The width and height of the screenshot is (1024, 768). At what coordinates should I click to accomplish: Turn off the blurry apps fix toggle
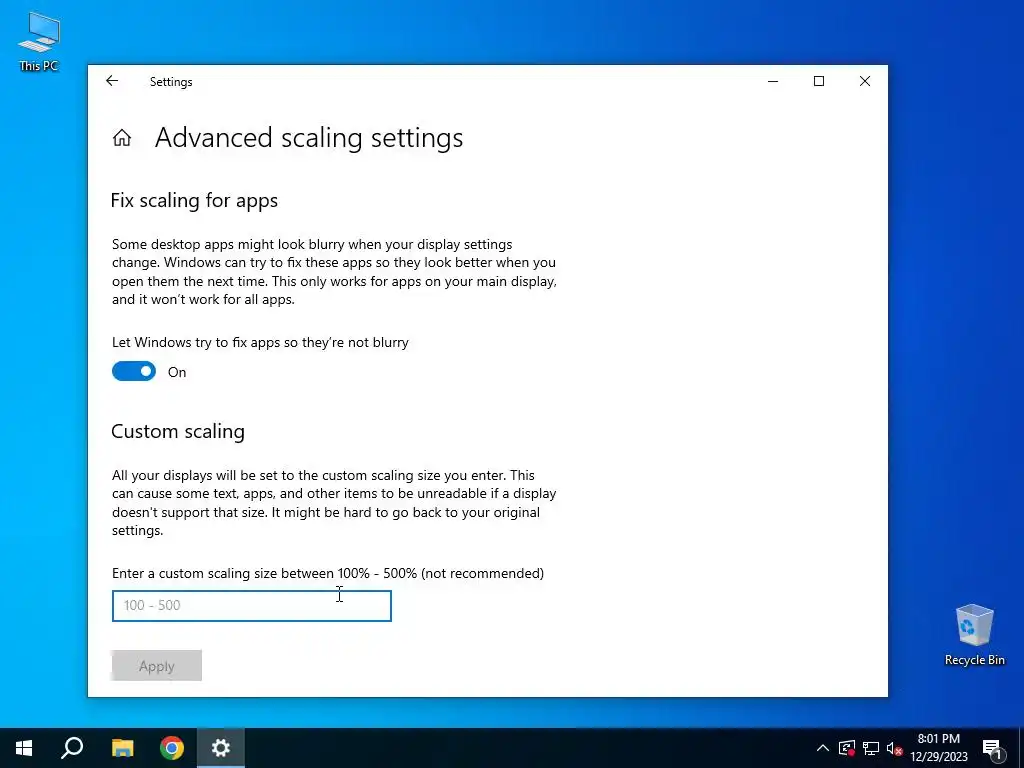pyautogui.click(x=134, y=372)
